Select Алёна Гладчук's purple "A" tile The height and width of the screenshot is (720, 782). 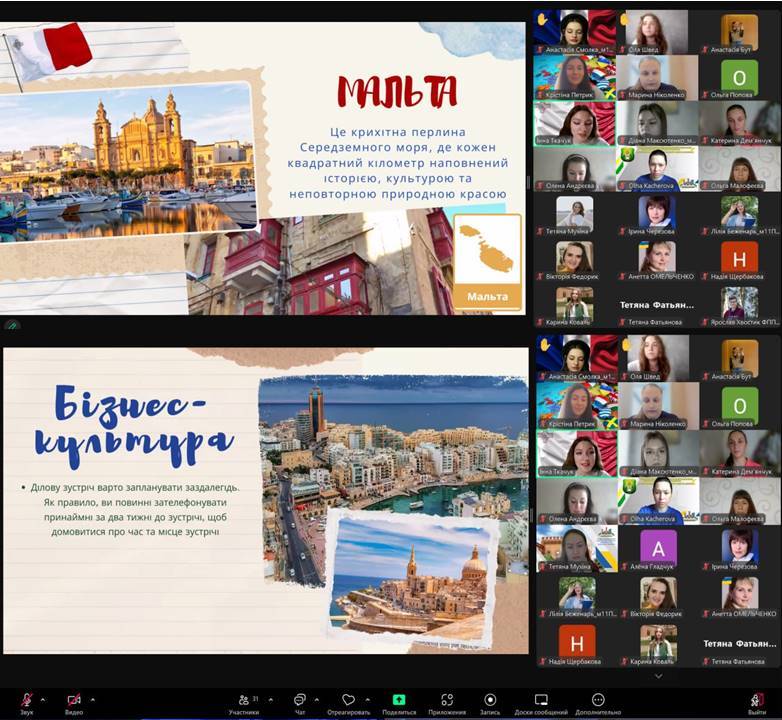(658, 548)
